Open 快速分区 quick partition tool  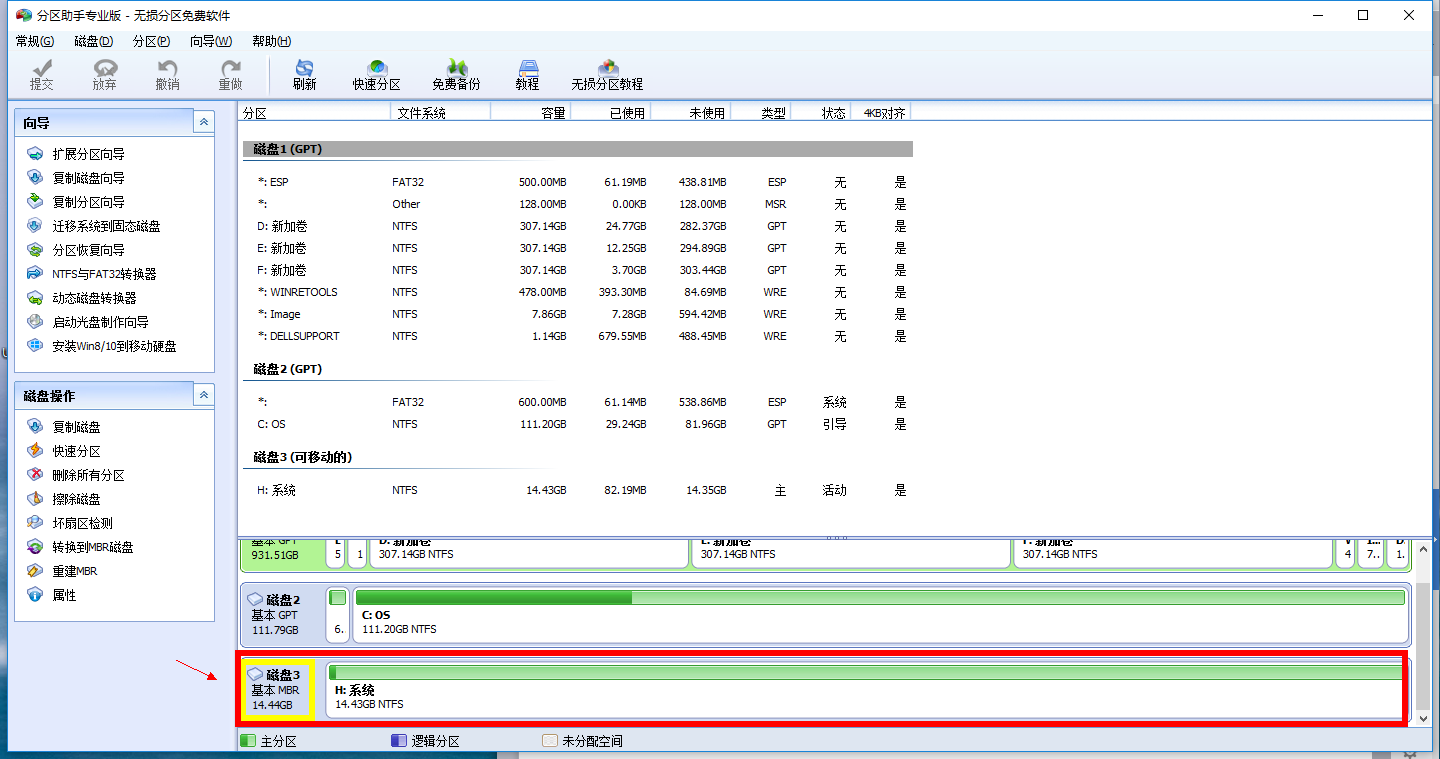(x=376, y=75)
